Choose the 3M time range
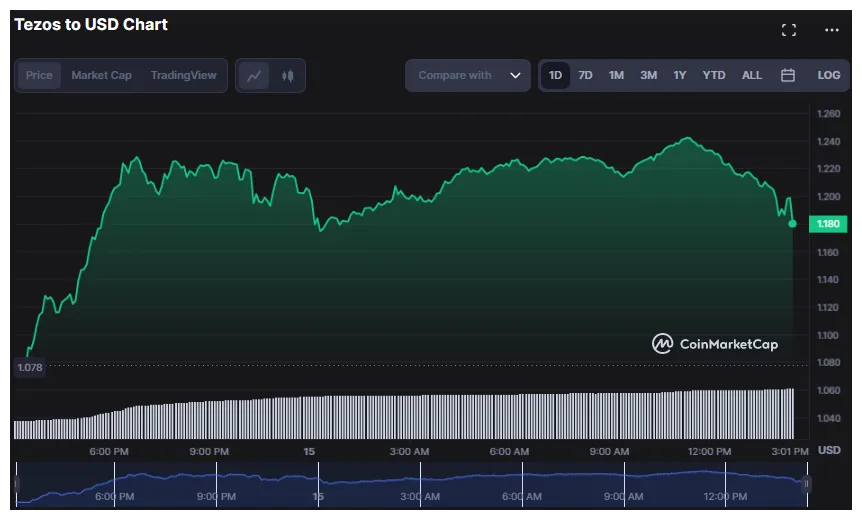The image size is (862, 520). point(649,75)
